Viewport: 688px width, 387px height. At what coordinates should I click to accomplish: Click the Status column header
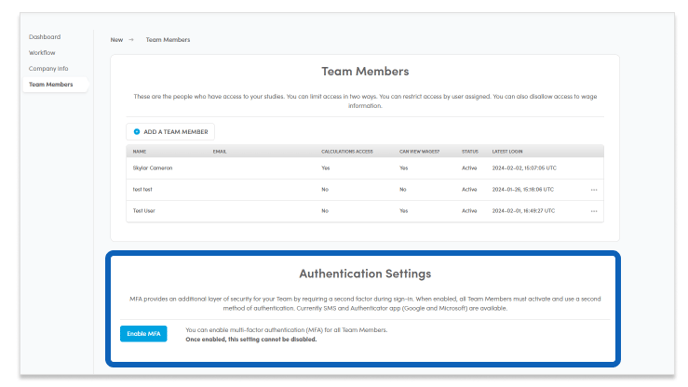(470, 151)
